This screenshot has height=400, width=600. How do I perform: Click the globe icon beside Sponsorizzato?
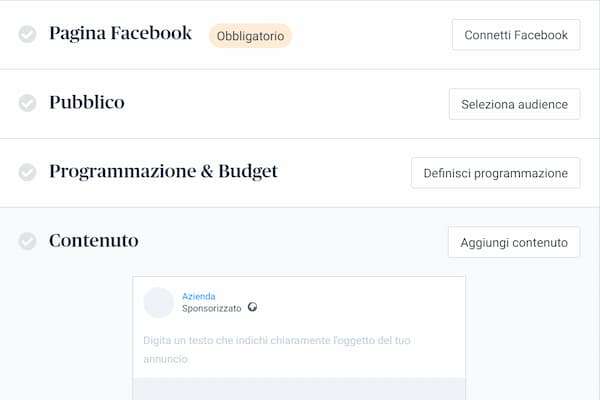(x=252, y=308)
